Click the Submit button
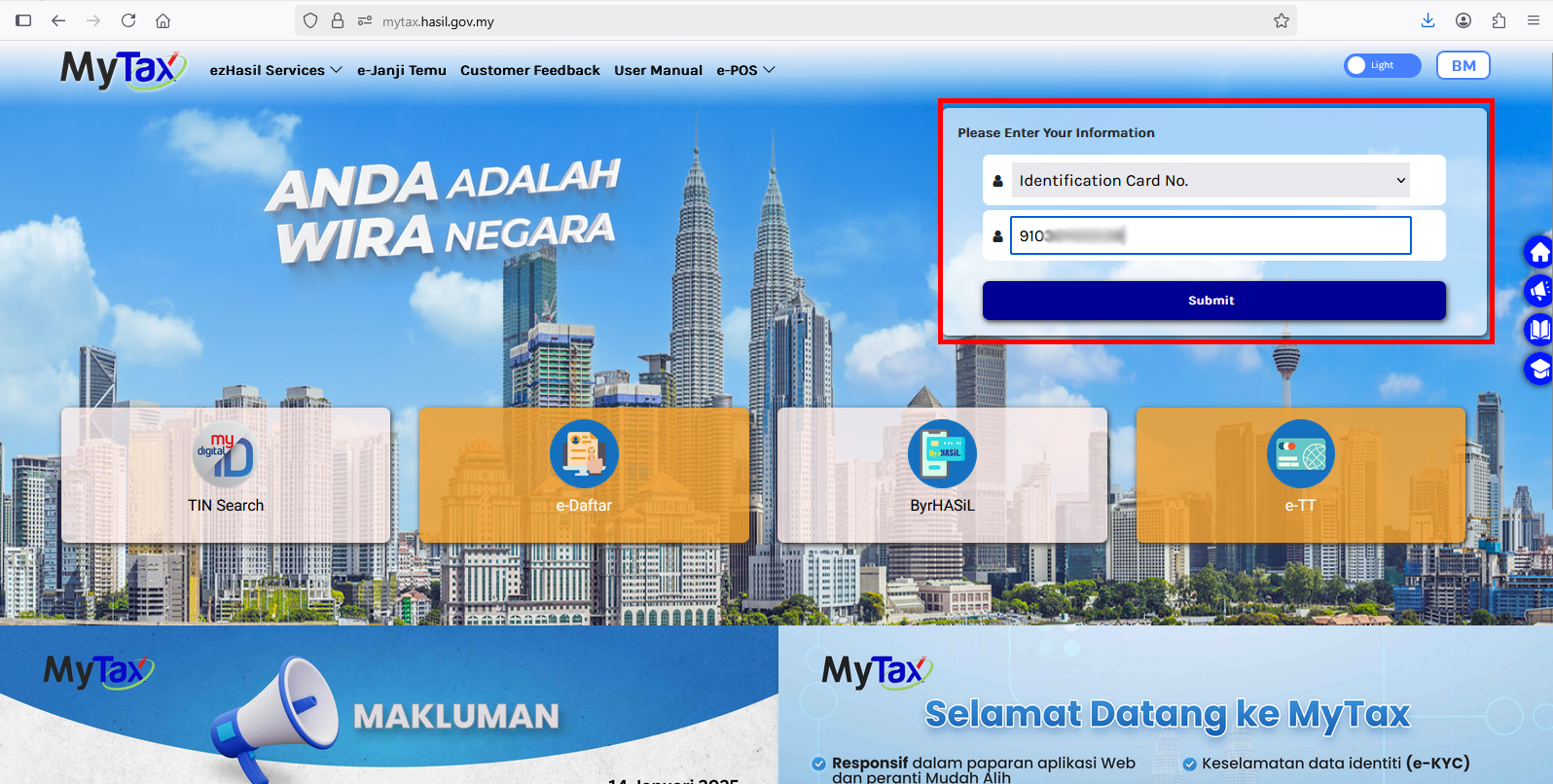This screenshot has height=784, width=1553. pos(1213,301)
